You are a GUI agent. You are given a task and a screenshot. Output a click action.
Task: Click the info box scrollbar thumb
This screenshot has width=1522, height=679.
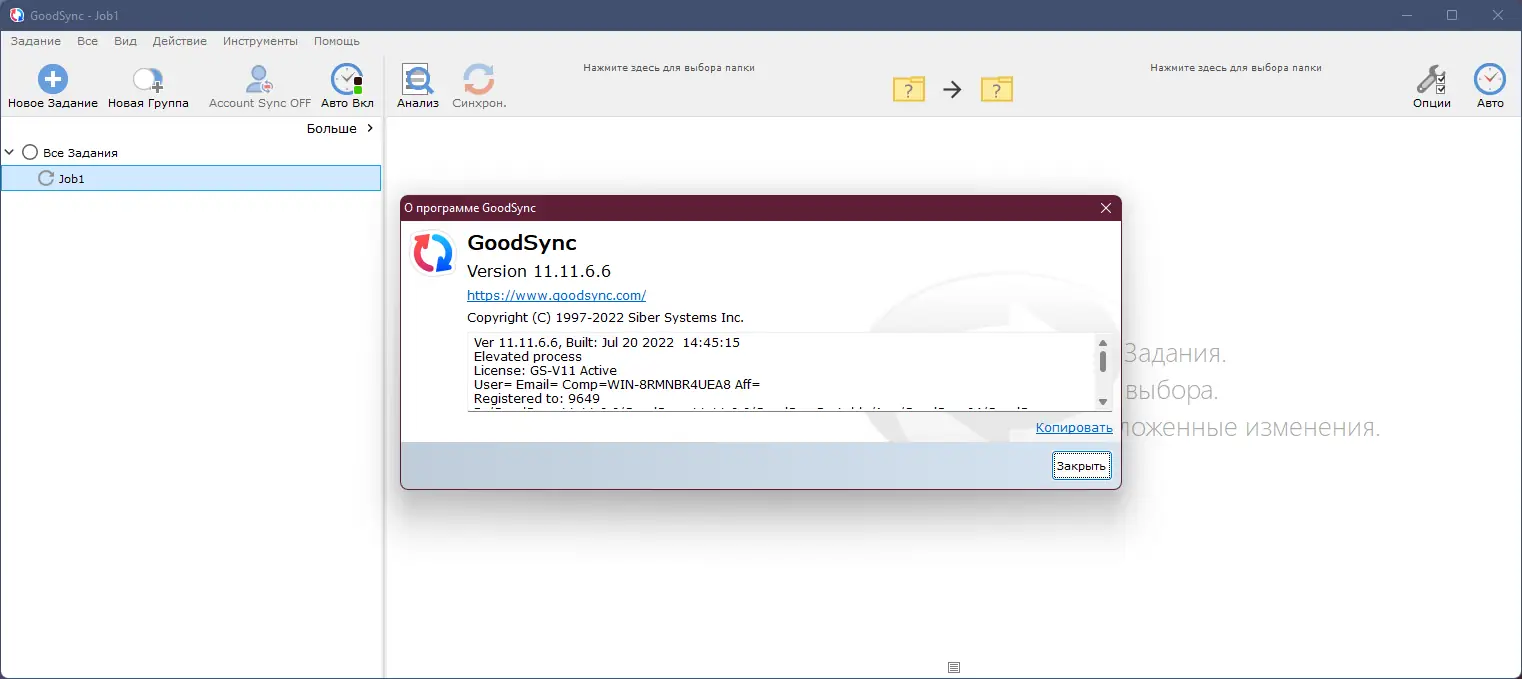coord(1103,361)
